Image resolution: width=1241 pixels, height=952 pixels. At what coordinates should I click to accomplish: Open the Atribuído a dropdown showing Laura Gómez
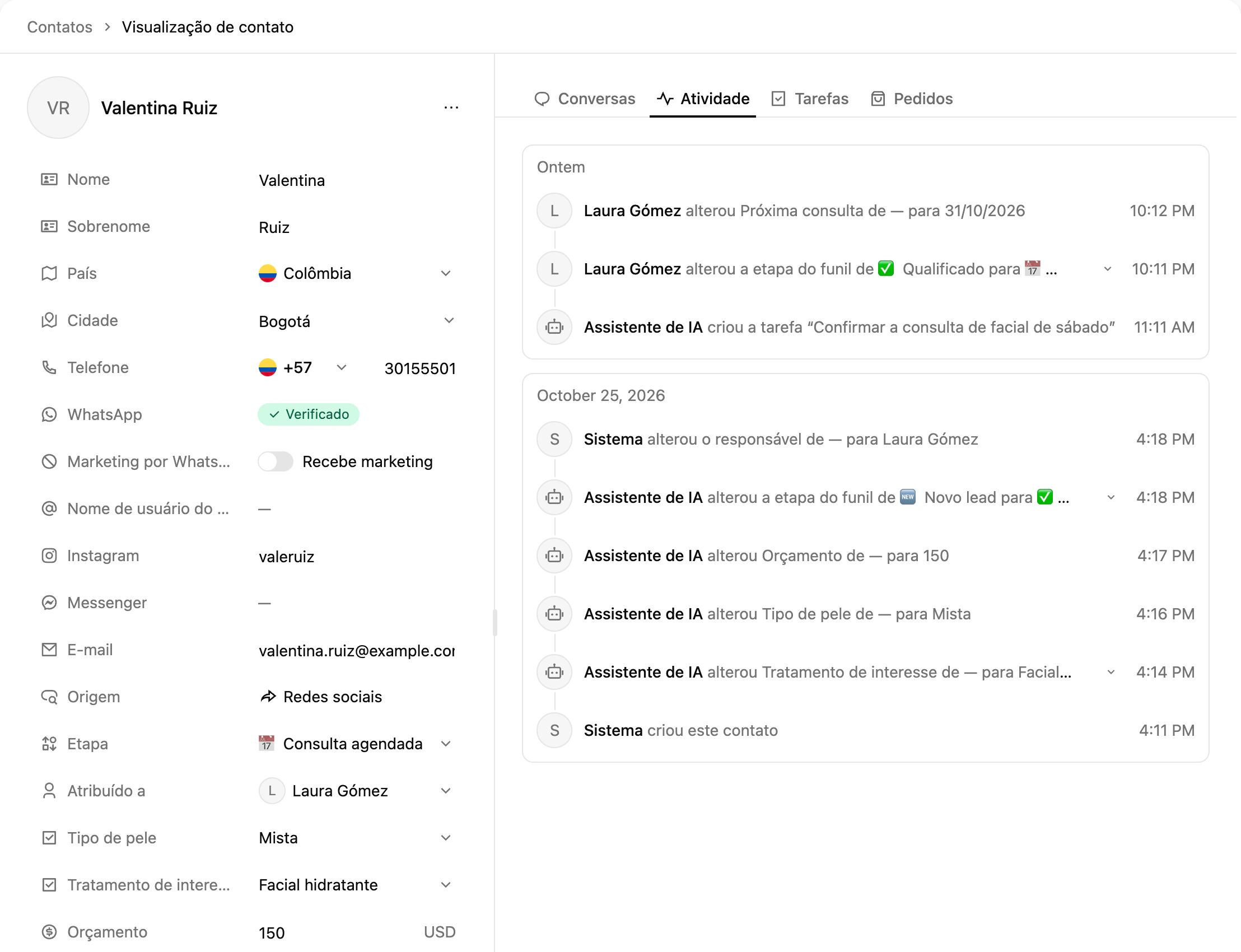[x=357, y=791]
